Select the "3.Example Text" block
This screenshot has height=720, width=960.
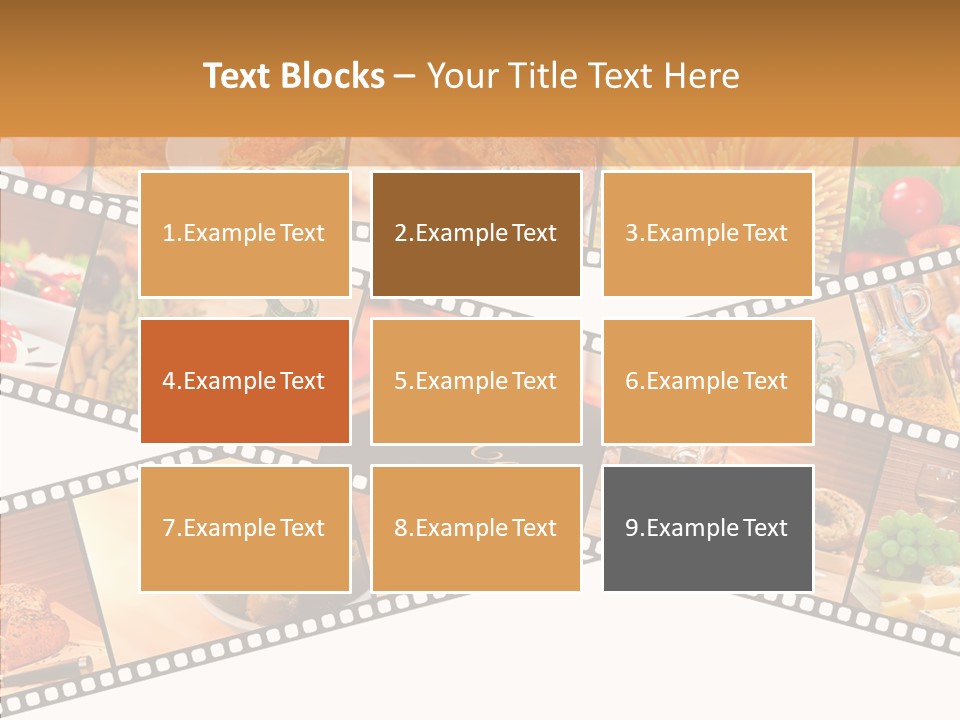707,234
